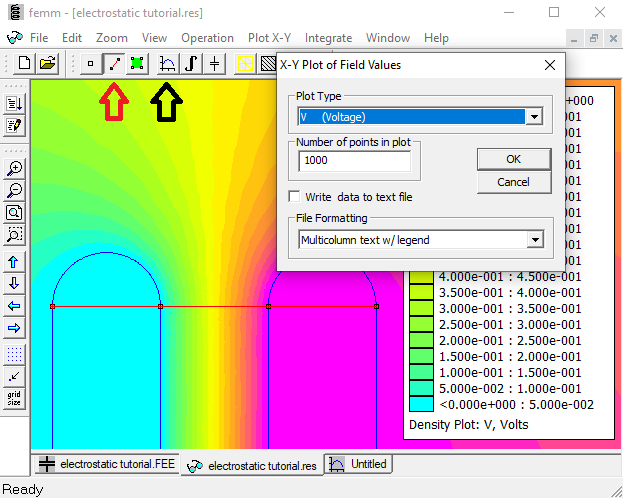Select the green area block mode tool
623x498 pixels.
(x=136, y=63)
